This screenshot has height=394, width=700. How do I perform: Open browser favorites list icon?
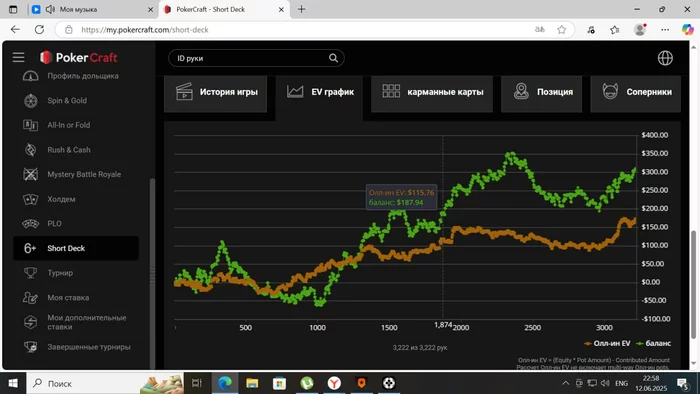pyautogui.click(x=615, y=30)
